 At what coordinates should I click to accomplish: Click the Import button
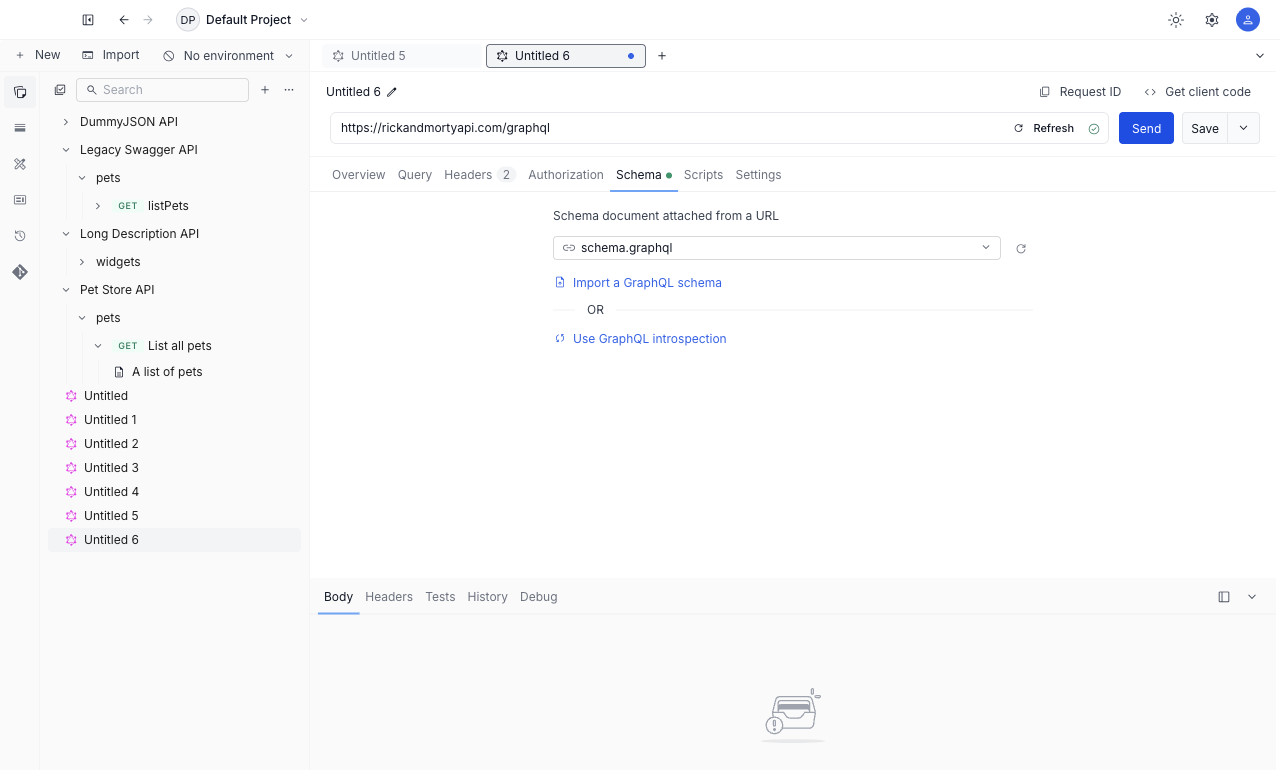pyautogui.click(x=111, y=55)
